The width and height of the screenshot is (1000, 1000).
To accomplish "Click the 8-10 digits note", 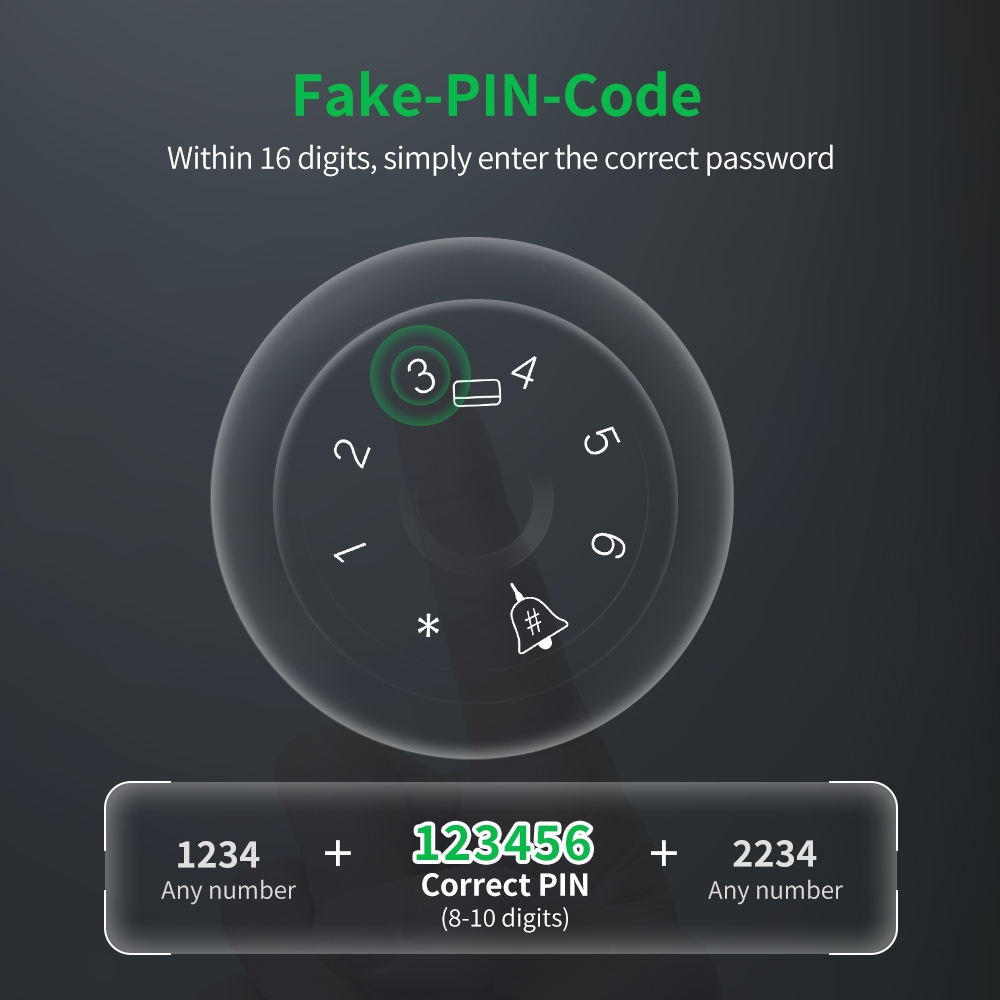I will click(504, 918).
